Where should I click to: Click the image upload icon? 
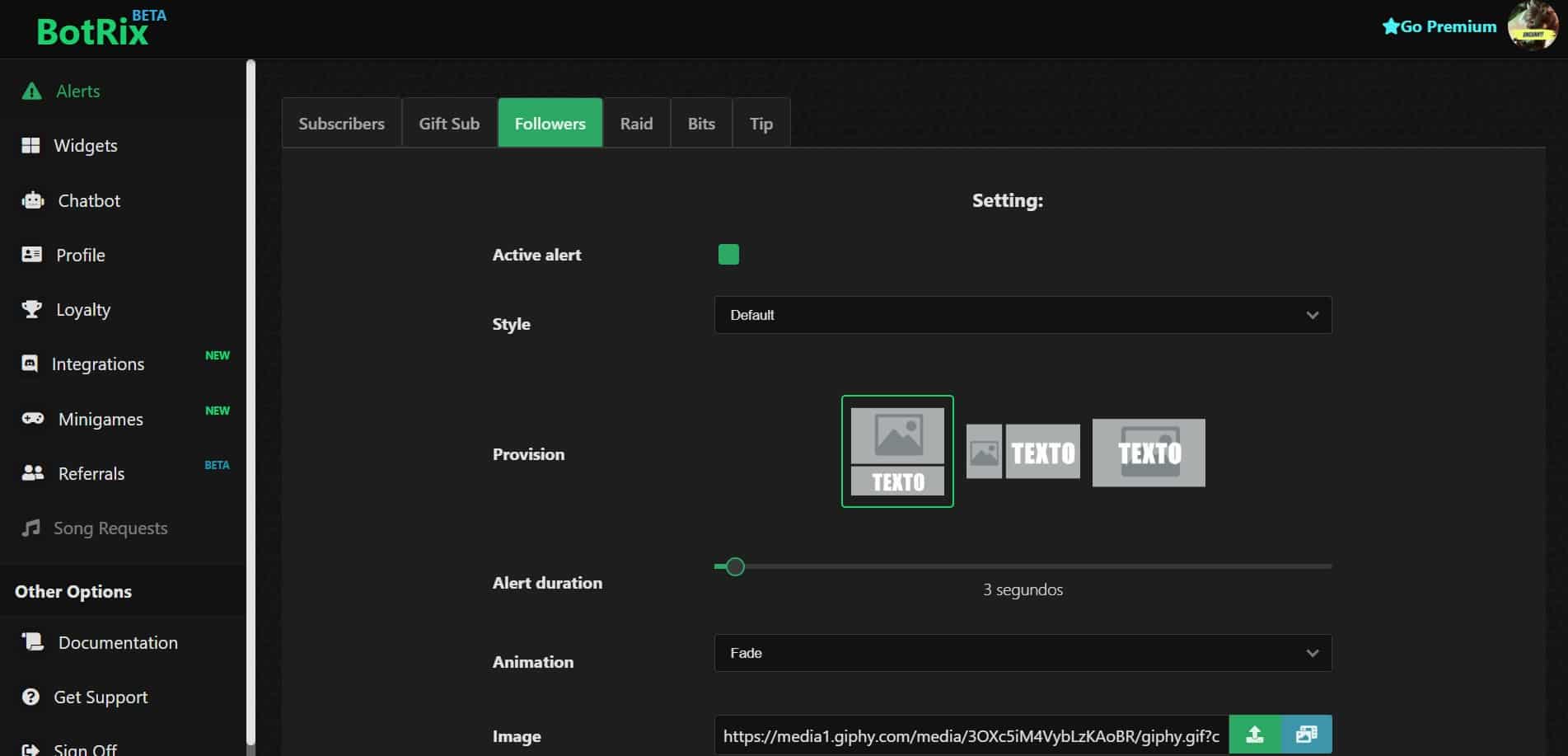click(x=1255, y=733)
